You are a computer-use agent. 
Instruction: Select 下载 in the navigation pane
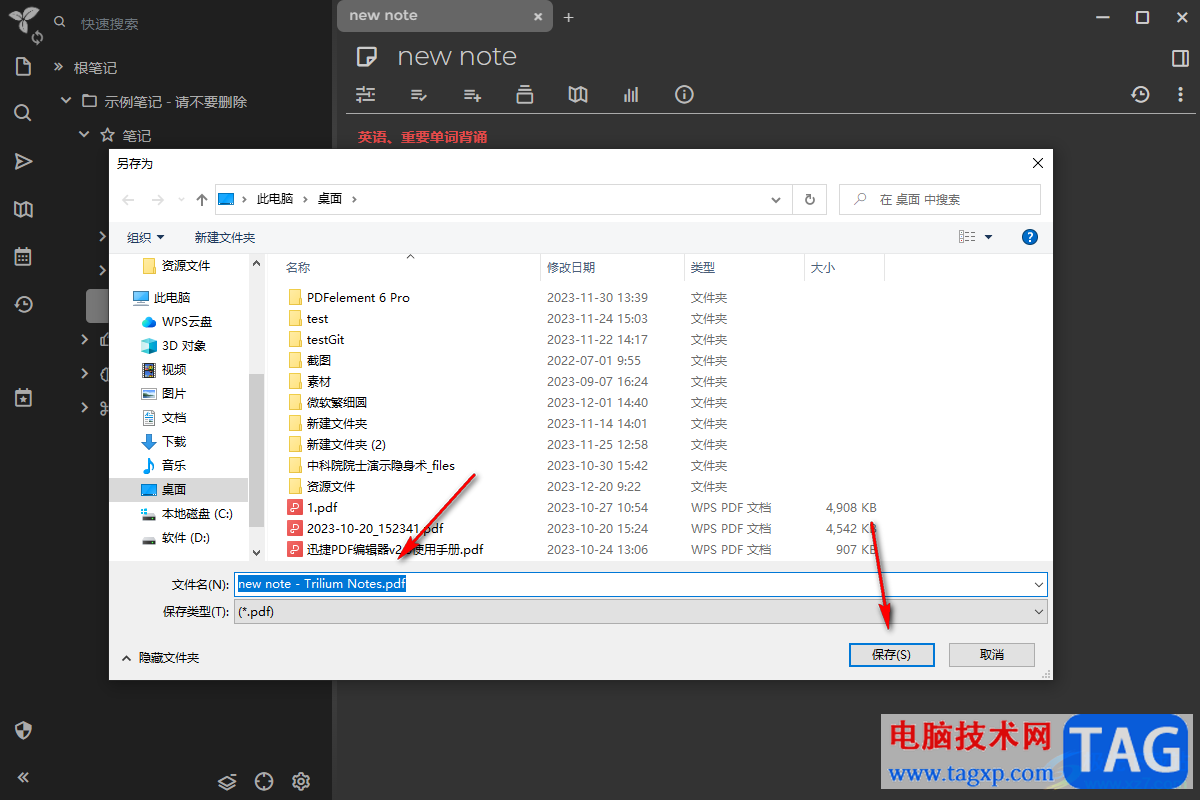click(x=174, y=441)
